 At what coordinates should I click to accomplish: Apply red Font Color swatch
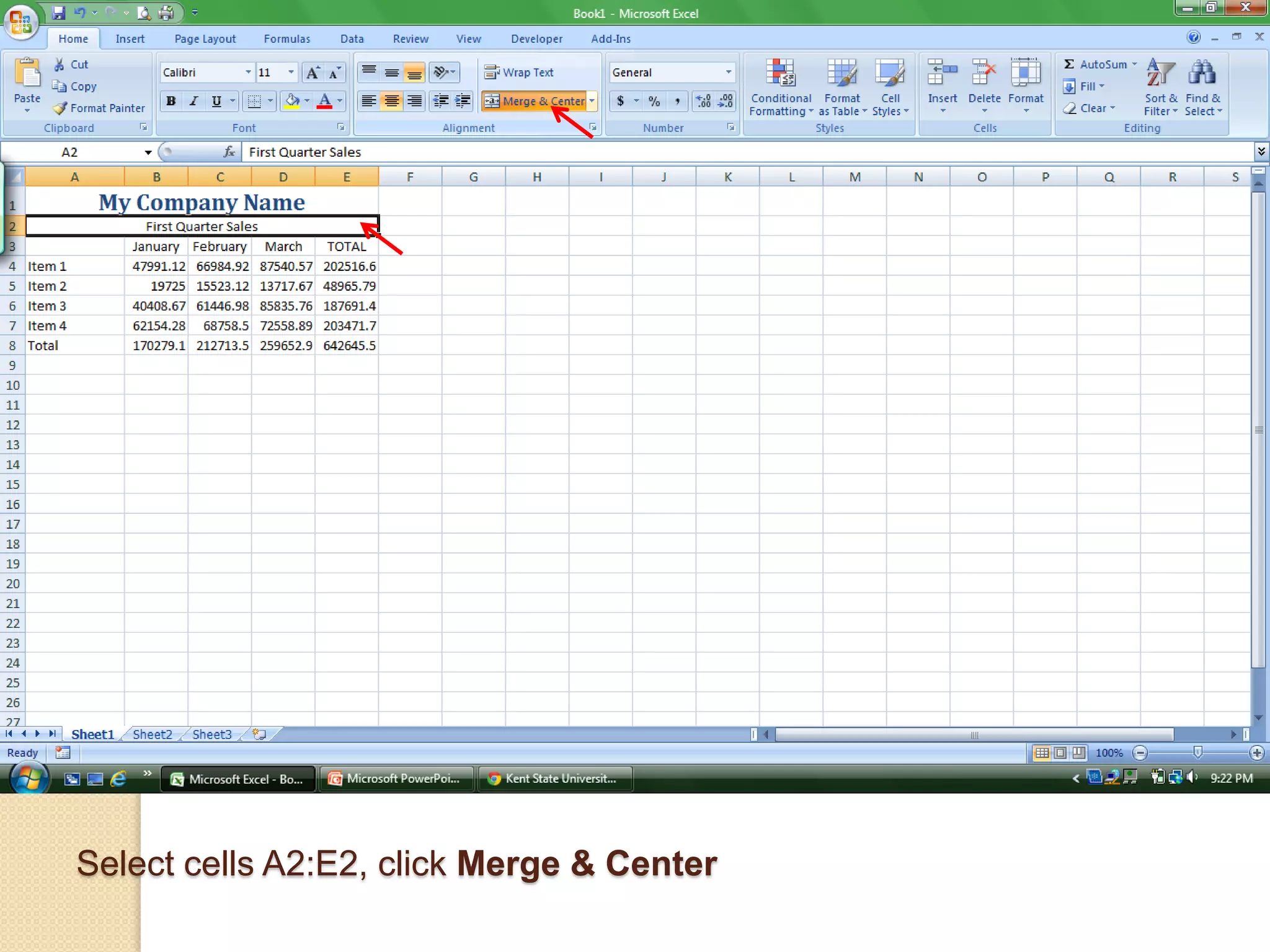click(x=324, y=101)
